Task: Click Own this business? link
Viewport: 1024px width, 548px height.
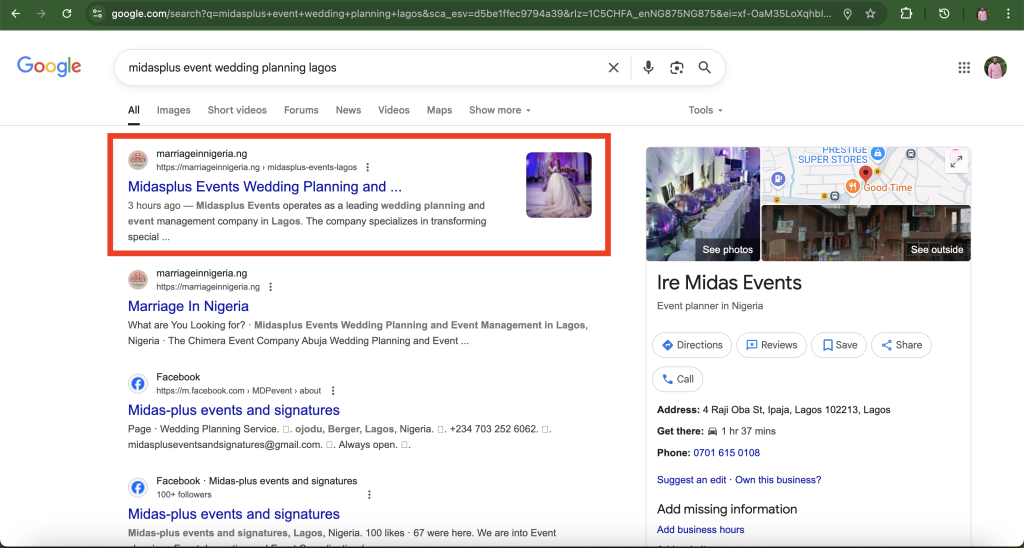Action: click(x=778, y=479)
